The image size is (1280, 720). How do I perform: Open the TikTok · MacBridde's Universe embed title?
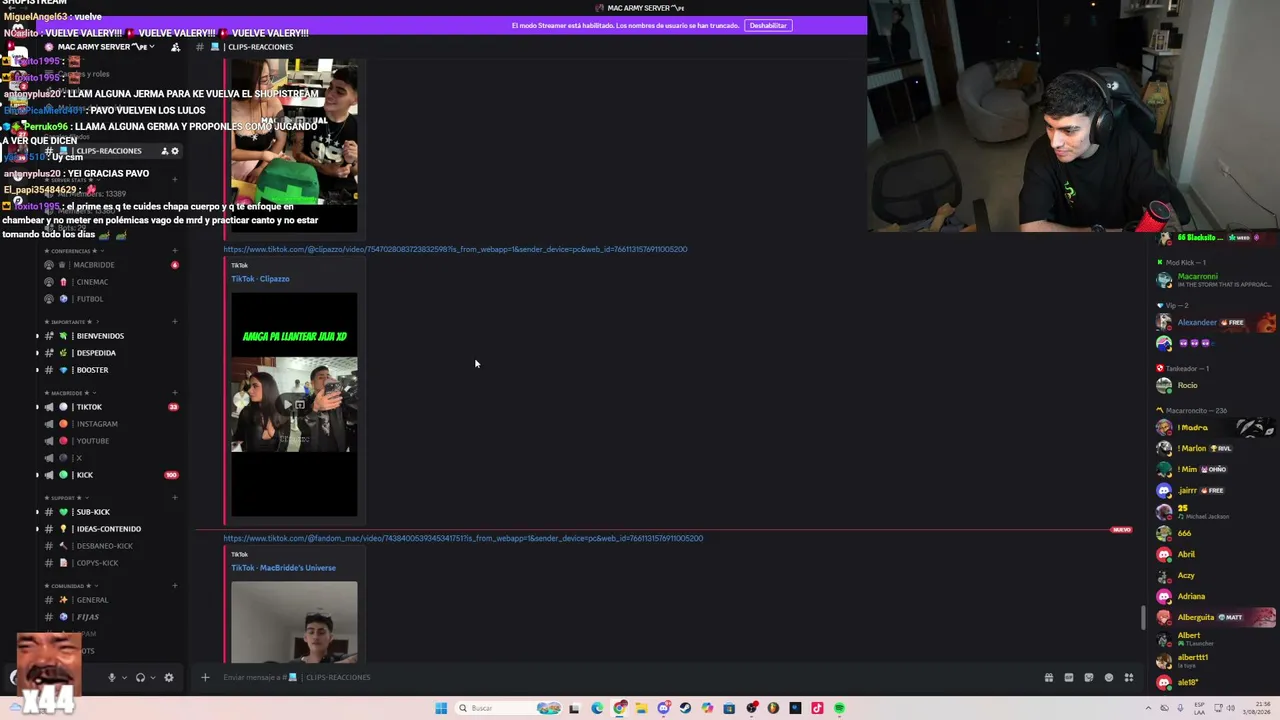(x=283, y=568)
